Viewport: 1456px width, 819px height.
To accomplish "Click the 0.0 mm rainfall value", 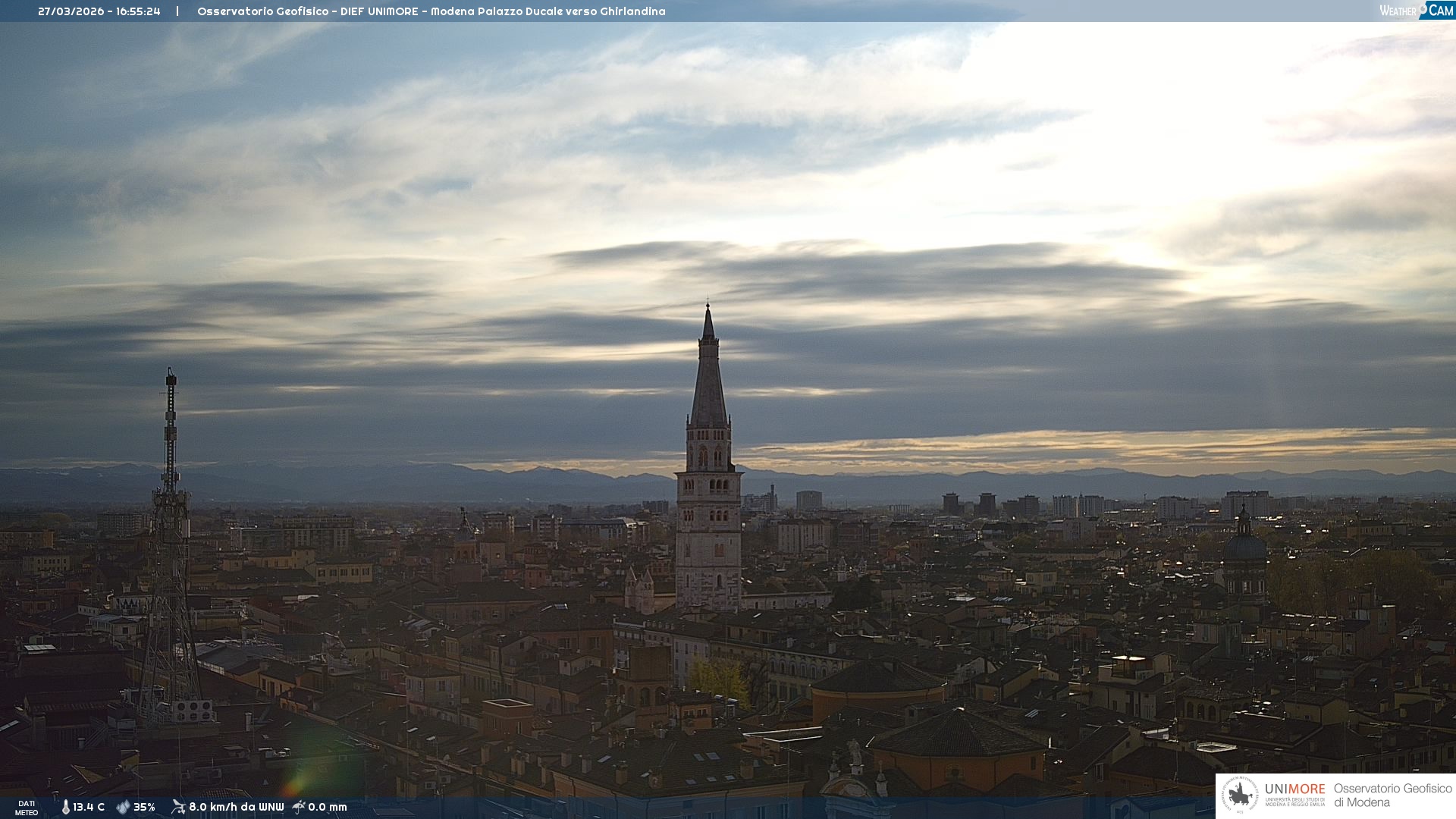I will coord(328,808).
